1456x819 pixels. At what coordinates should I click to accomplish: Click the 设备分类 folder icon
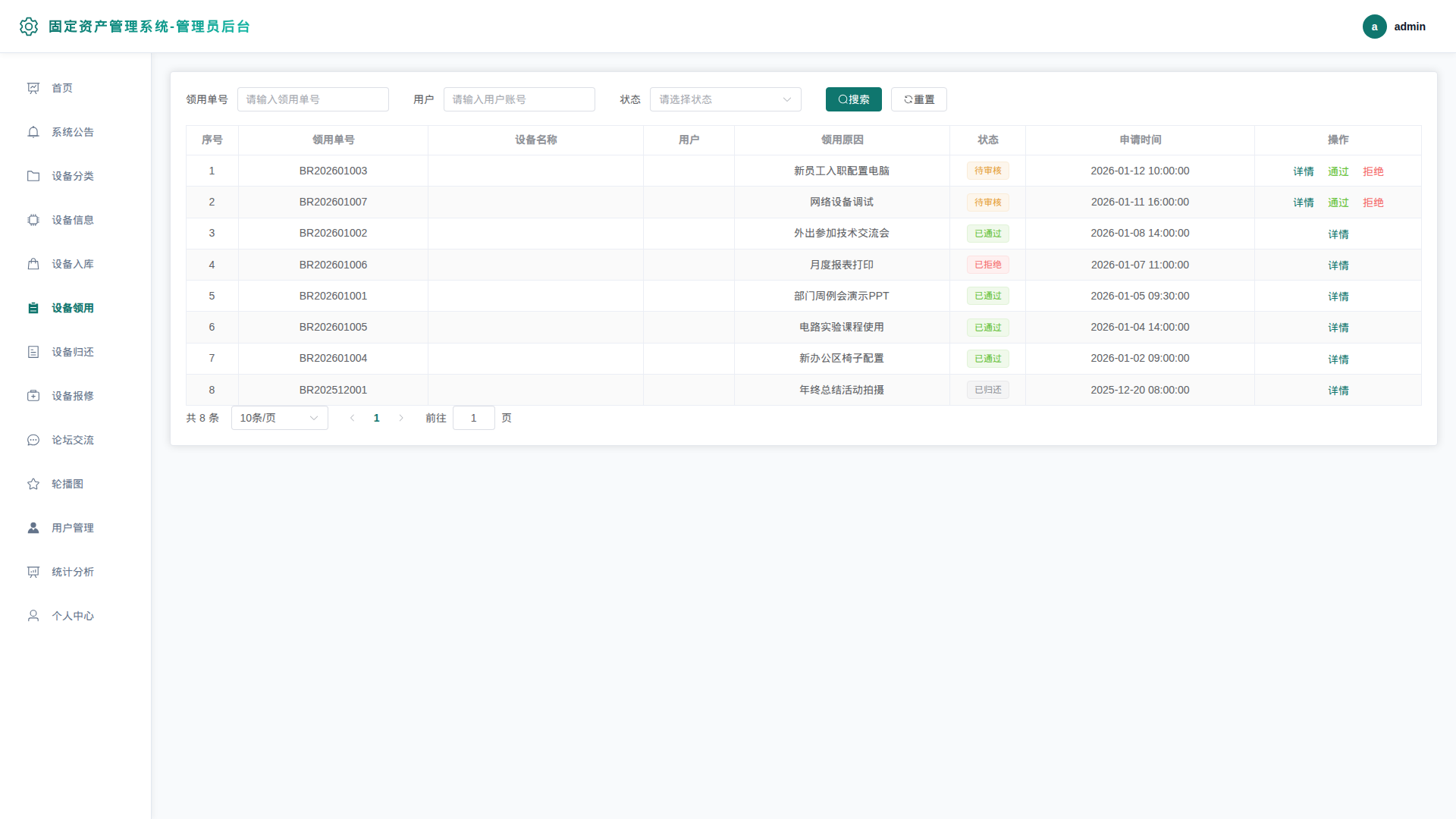(33, 176)
